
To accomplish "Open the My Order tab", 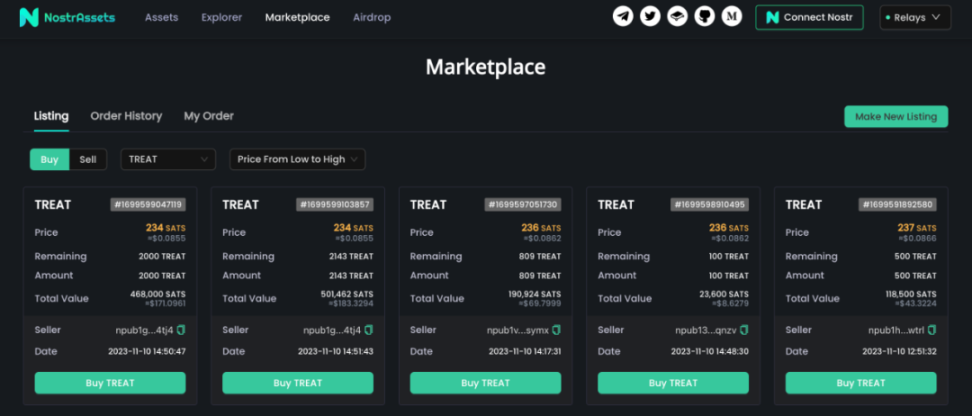I will pyautogui.click(x=208, y=116).
